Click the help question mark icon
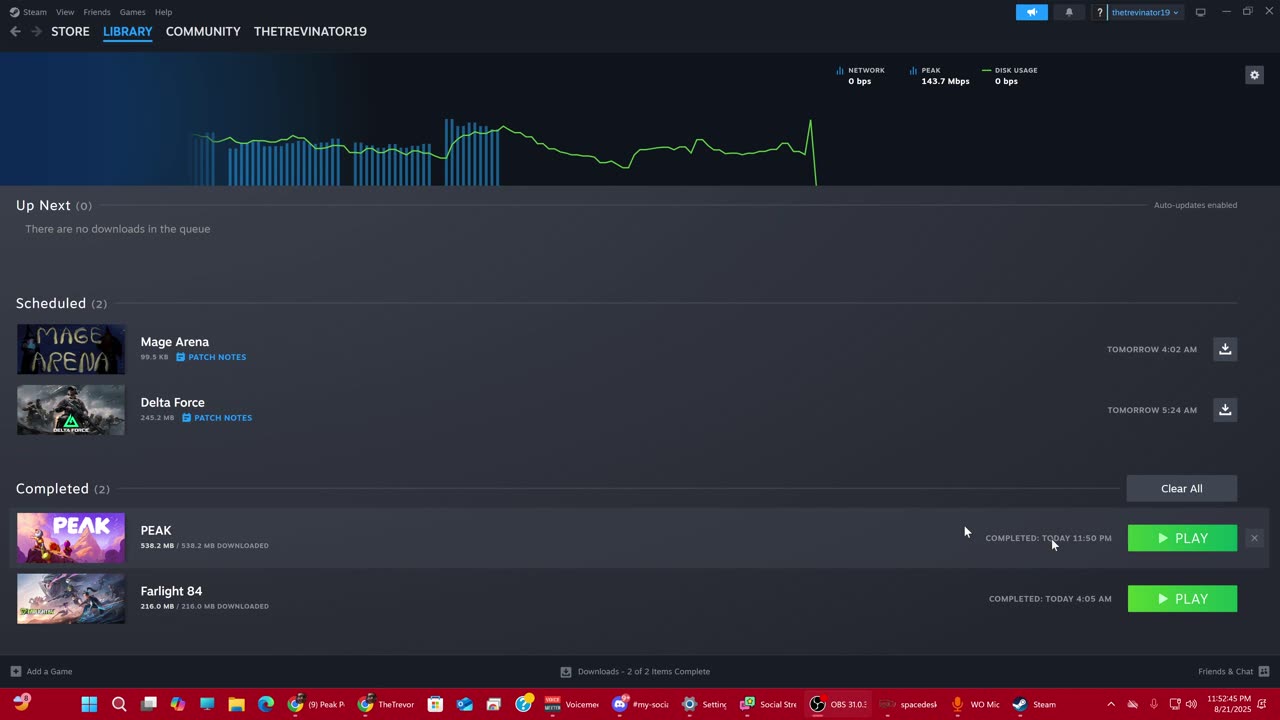The width and height of the screenshot is (1280, 720). coord(1100,12)
